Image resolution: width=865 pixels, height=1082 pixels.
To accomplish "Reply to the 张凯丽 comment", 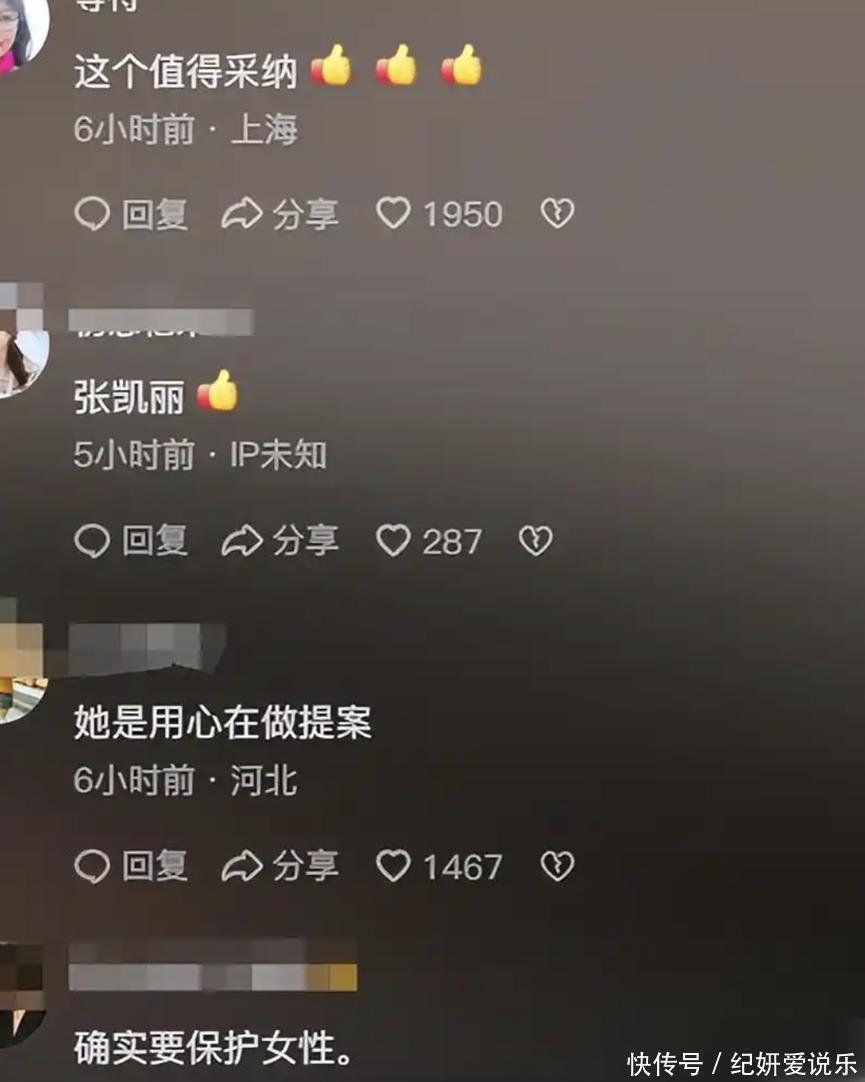I will pos(131,540).
